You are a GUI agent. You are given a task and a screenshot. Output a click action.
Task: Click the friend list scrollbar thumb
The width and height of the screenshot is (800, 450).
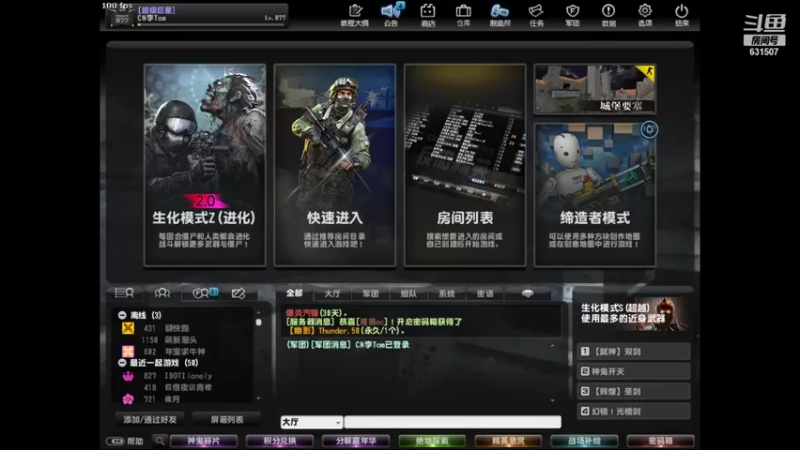tap(258, 322)
